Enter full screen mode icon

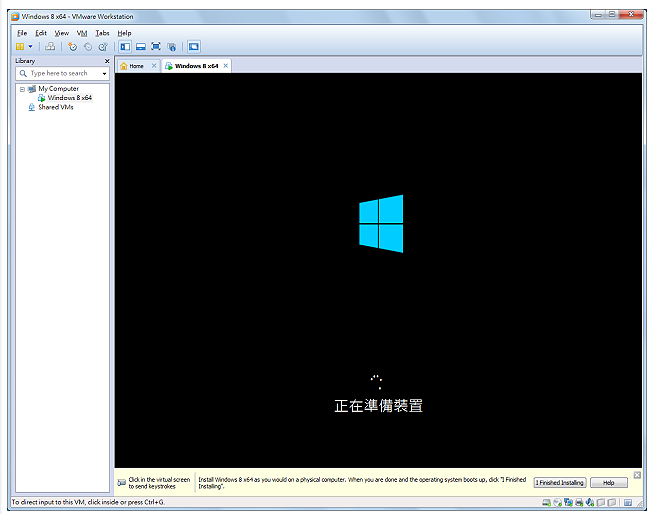point(156,47)
